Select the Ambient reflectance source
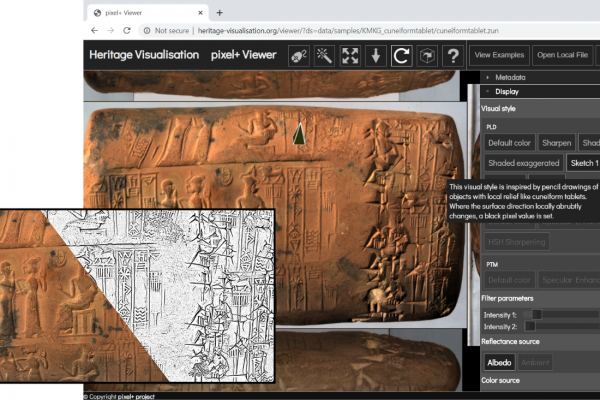Screen dimensions: 600x400 (x=537, y=361)
